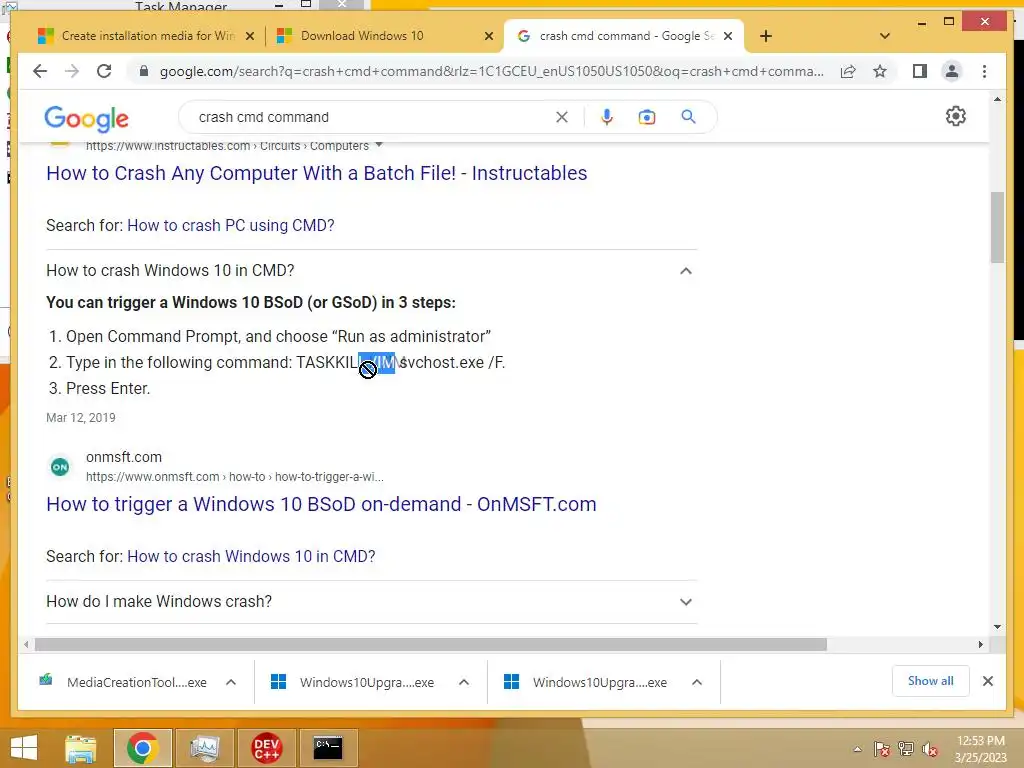
Task: Open the Chrome profile avatar
Action: [x=952, y=71]
